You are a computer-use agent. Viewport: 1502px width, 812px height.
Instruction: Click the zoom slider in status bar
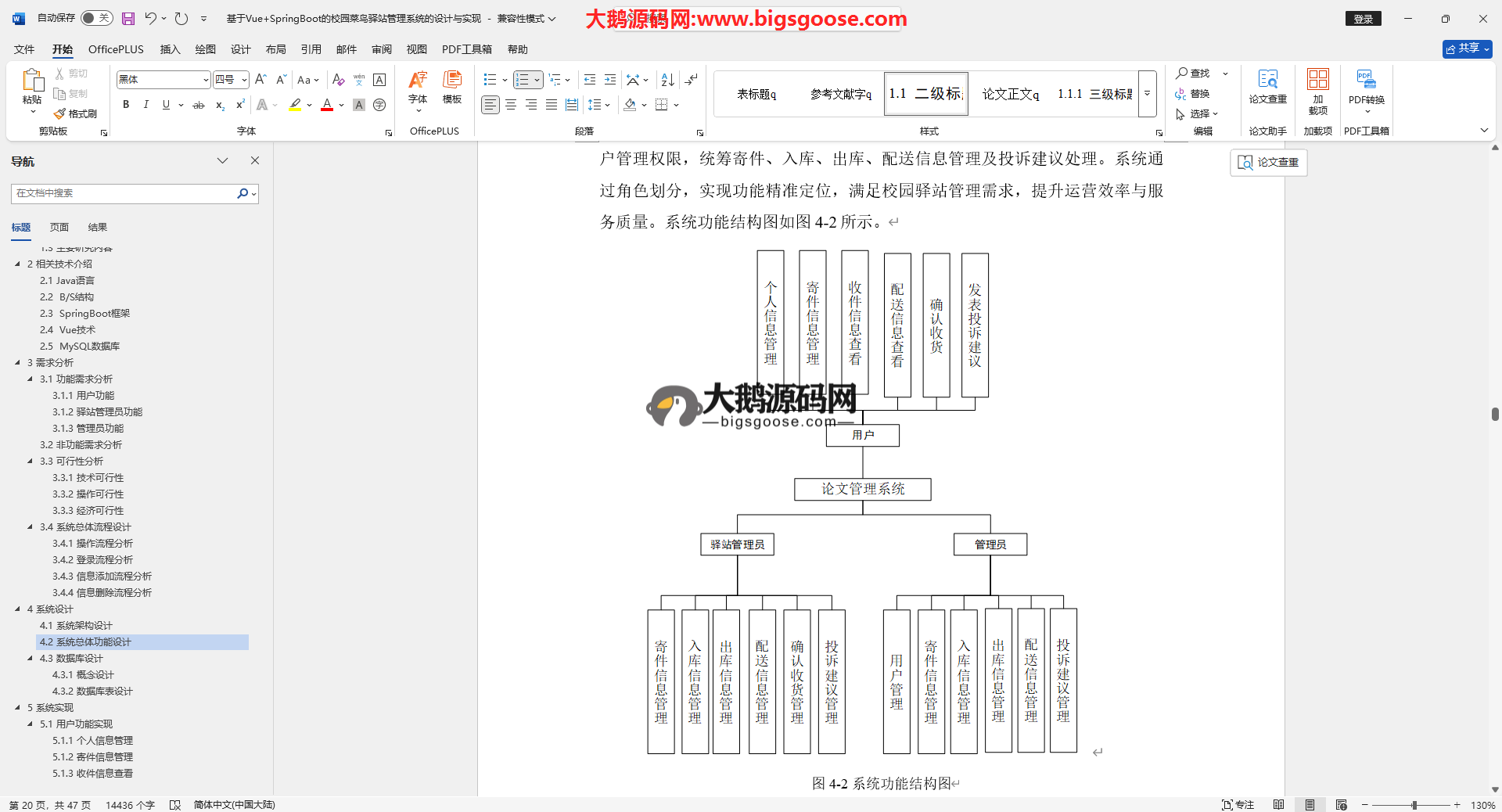click(x=1414, y=805)
